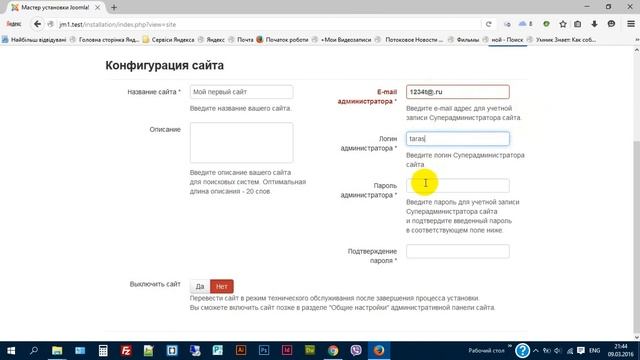
Task: Open Потоковое Новости bookmark
Action: (x=409, y=40)
